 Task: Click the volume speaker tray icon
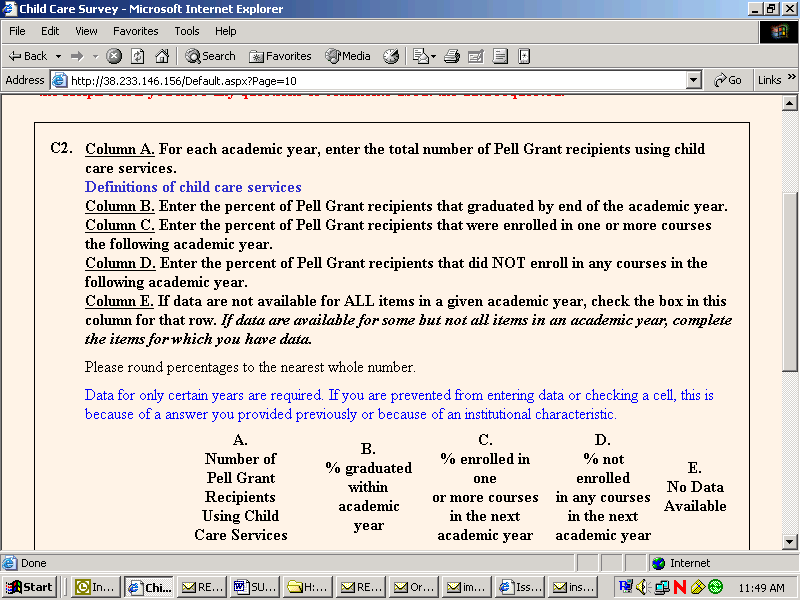click(642, 587)
